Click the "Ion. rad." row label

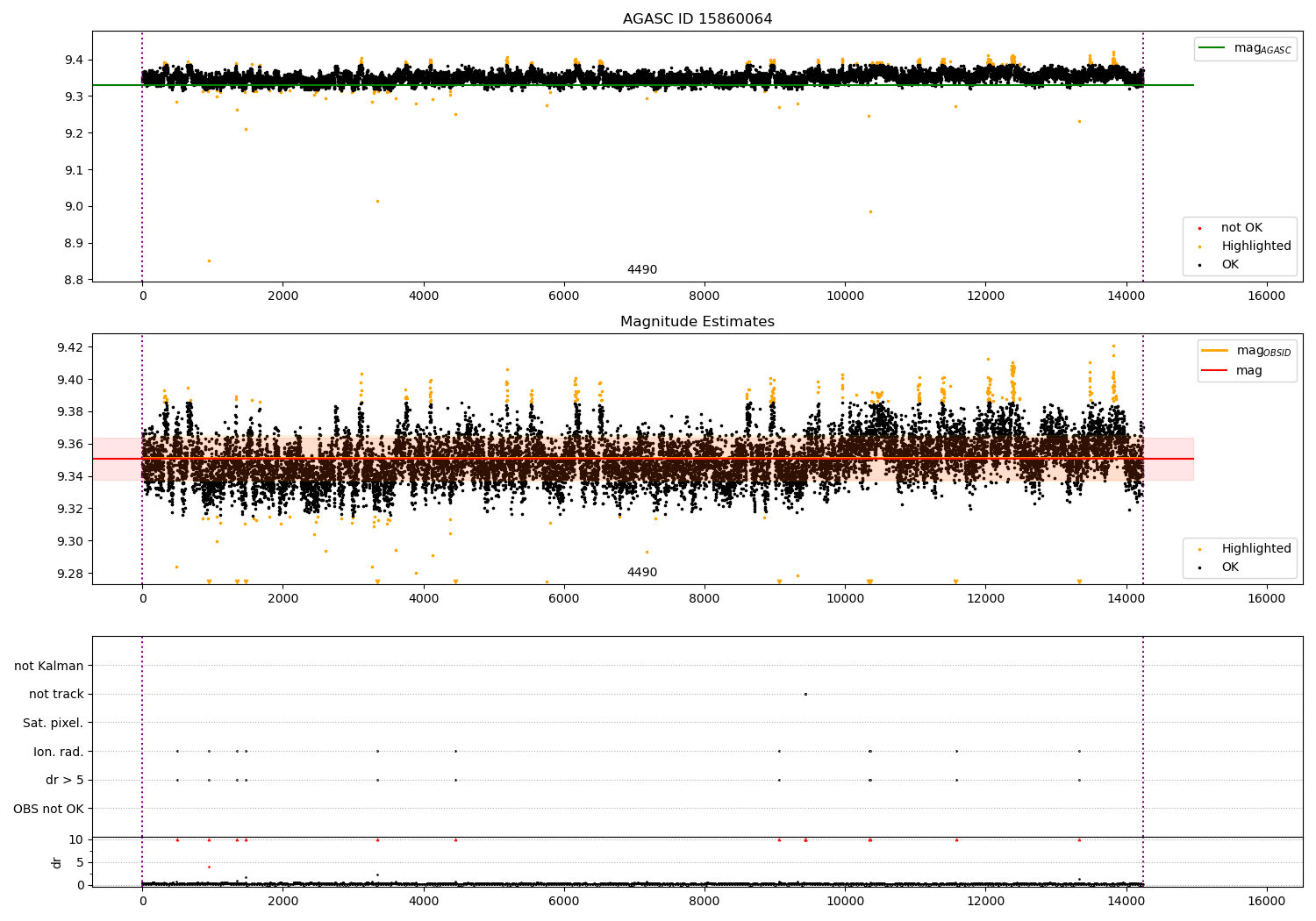(x=59, y=752)
